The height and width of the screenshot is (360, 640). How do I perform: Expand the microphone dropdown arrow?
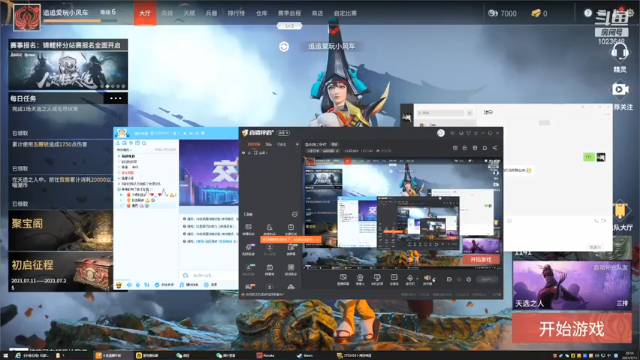tap(417, 278)
